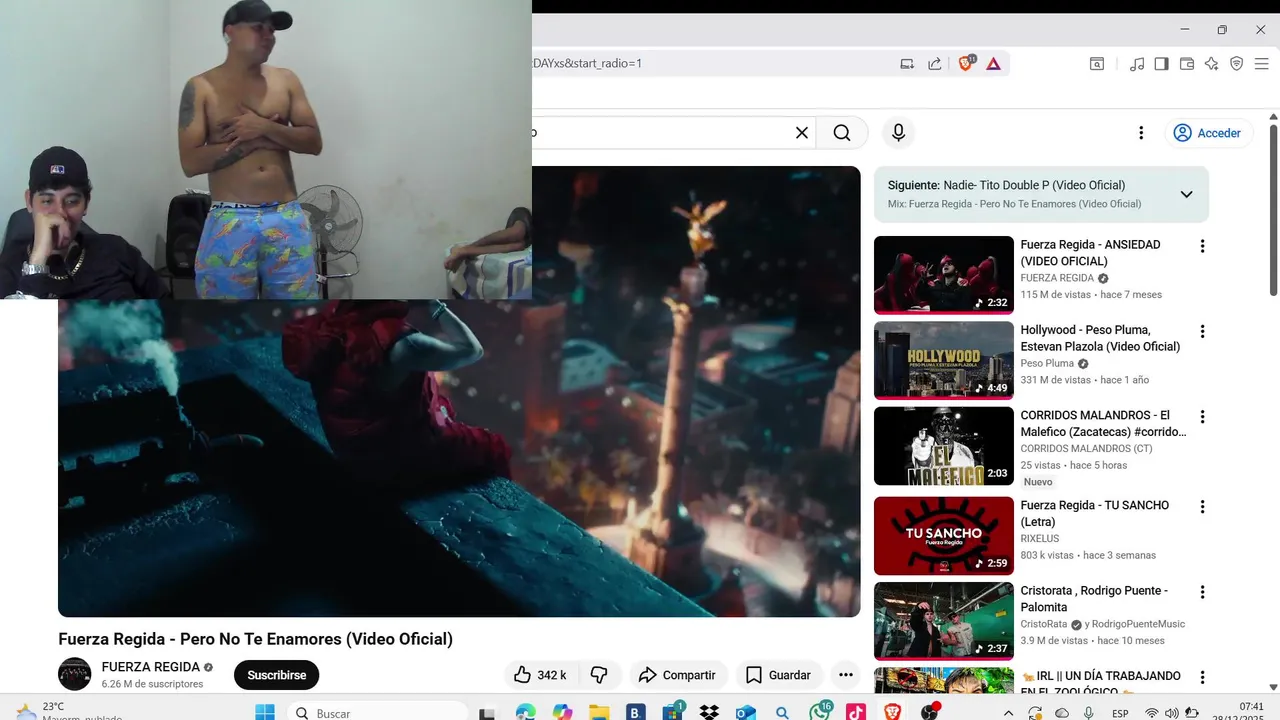Screen dimensions: 1280x720
Task: Click the Guardar save button
Action: (x=778, y=675)
